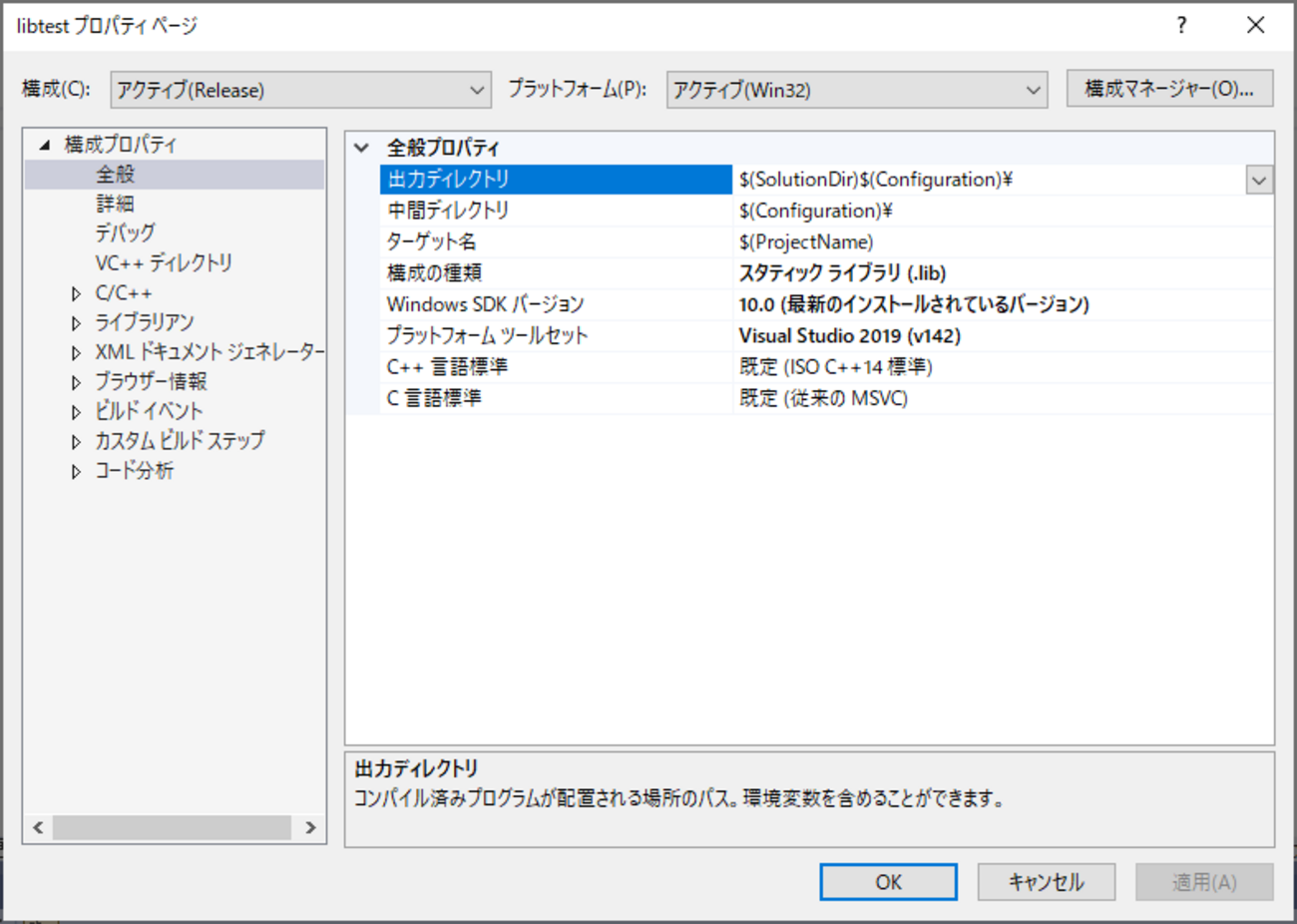Click the tree scrollbar right arrow
The width and height of the screenshot is (1297, 924).
coord(310,827)
